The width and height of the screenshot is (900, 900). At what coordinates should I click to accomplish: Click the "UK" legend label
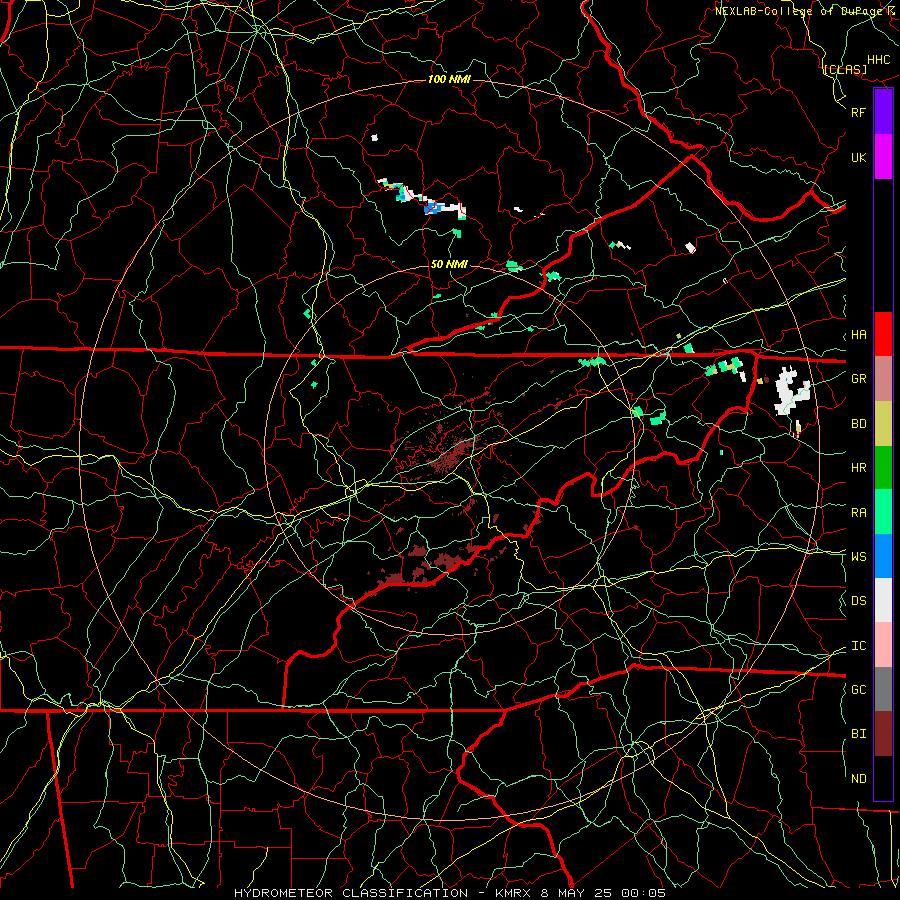[x=859, y=157]
